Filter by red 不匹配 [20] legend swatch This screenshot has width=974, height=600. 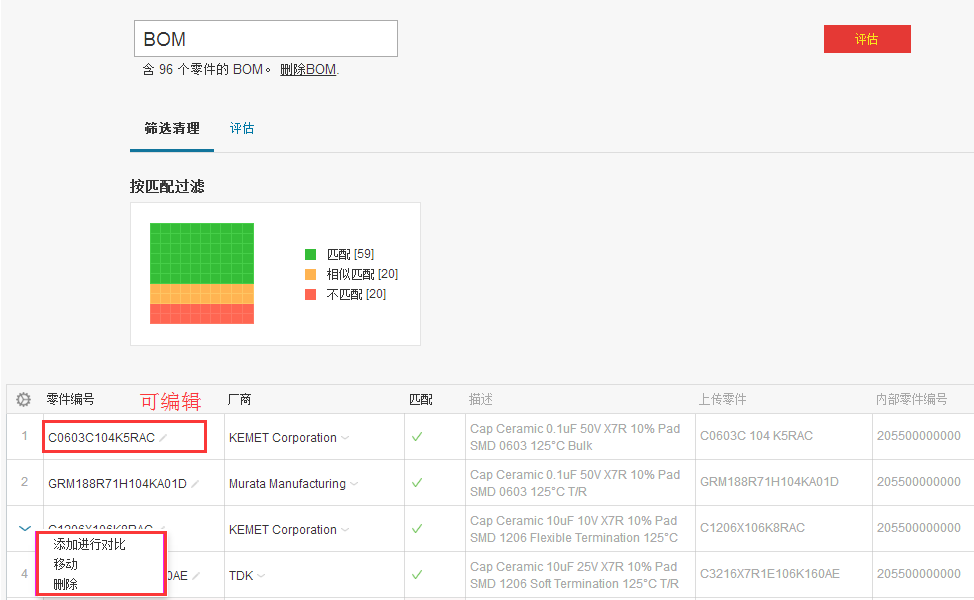coord(311,294)
